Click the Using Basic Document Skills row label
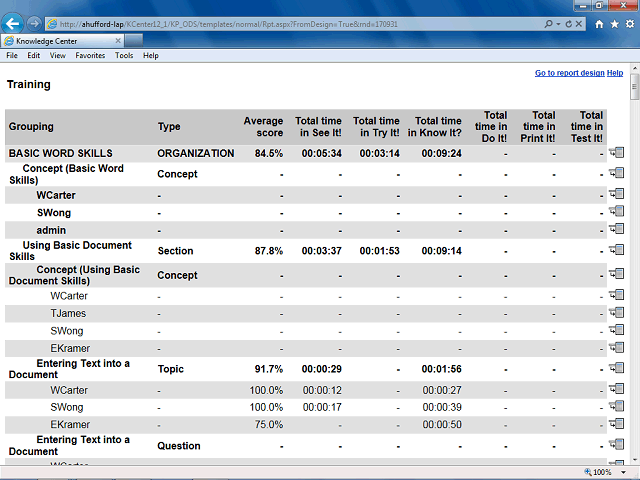 click(x=70, y=251)
